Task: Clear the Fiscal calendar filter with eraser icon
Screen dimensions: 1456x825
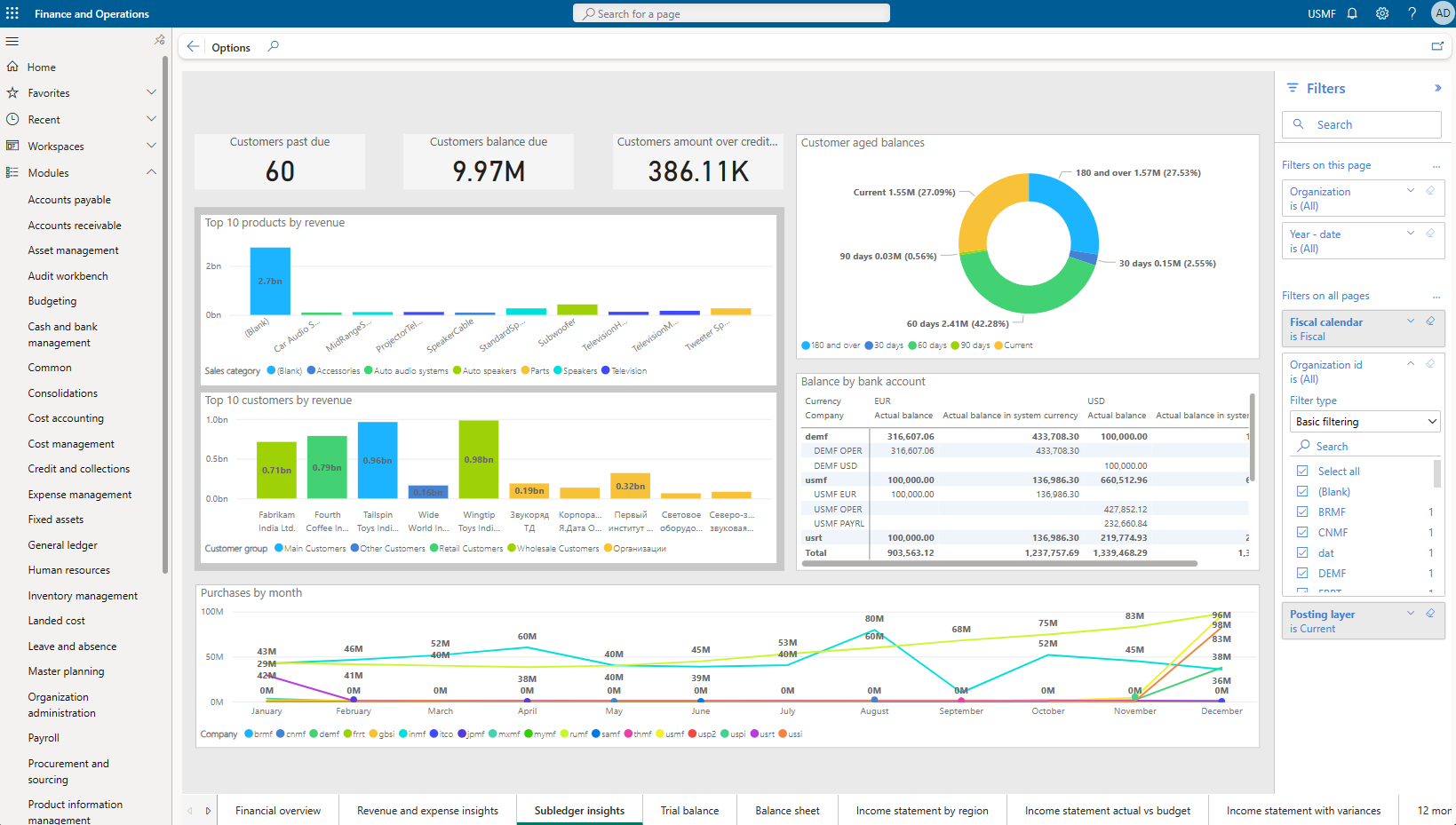Action: (x=1430, y=321)
